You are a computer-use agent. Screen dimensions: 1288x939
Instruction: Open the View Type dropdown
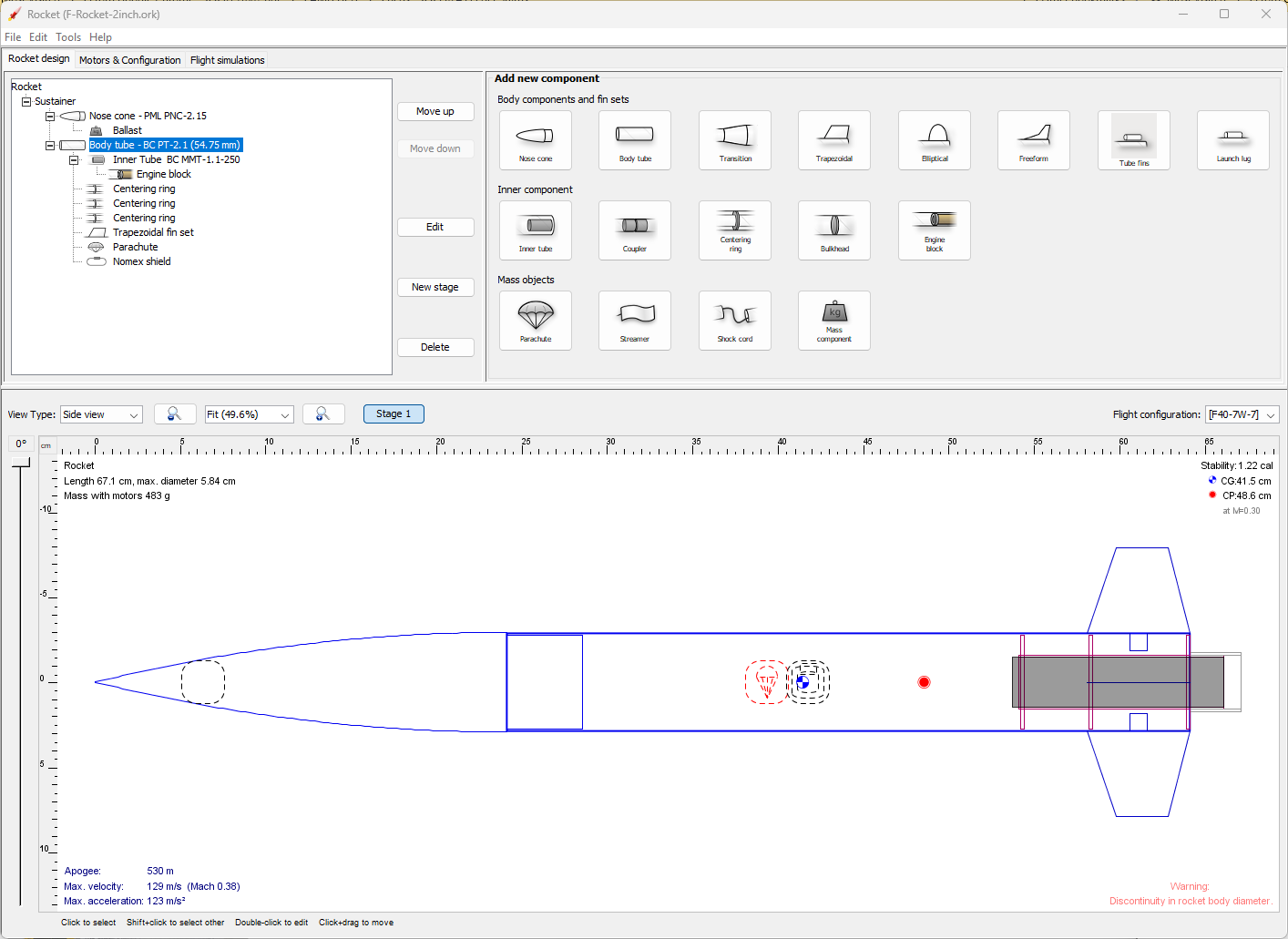point(101,414)
